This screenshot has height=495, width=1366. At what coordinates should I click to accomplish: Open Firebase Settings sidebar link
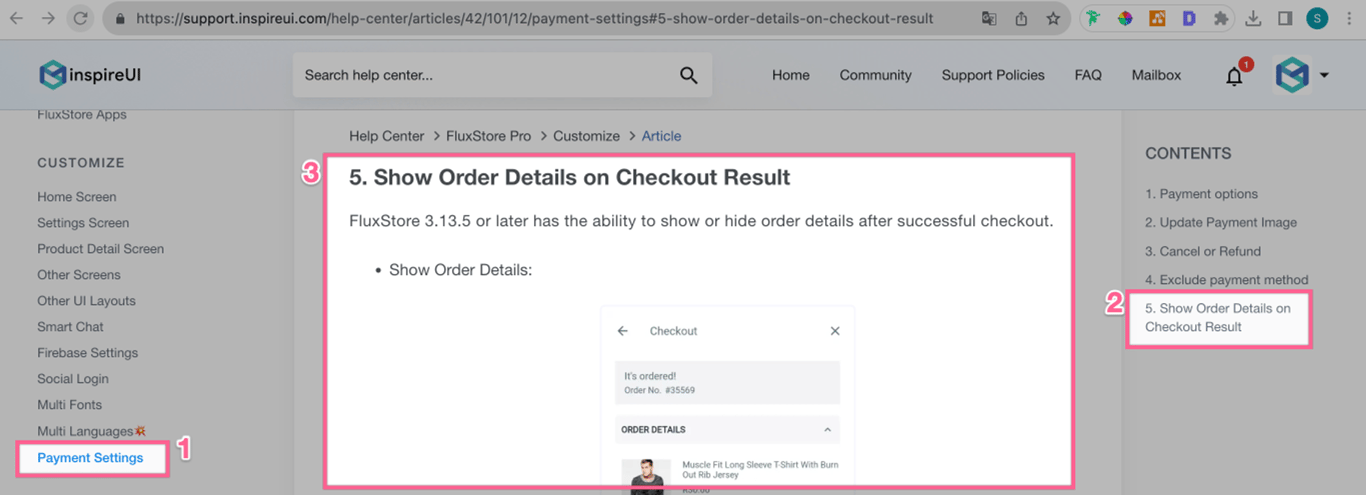pos(87,353)
